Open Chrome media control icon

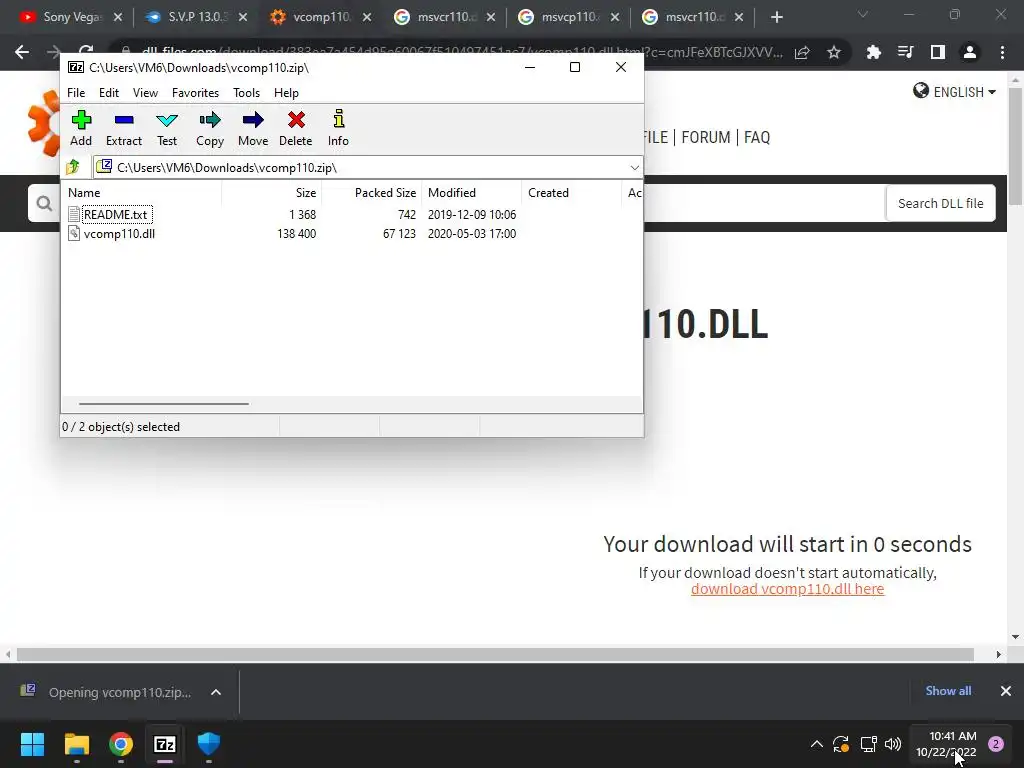click(905, 52)
